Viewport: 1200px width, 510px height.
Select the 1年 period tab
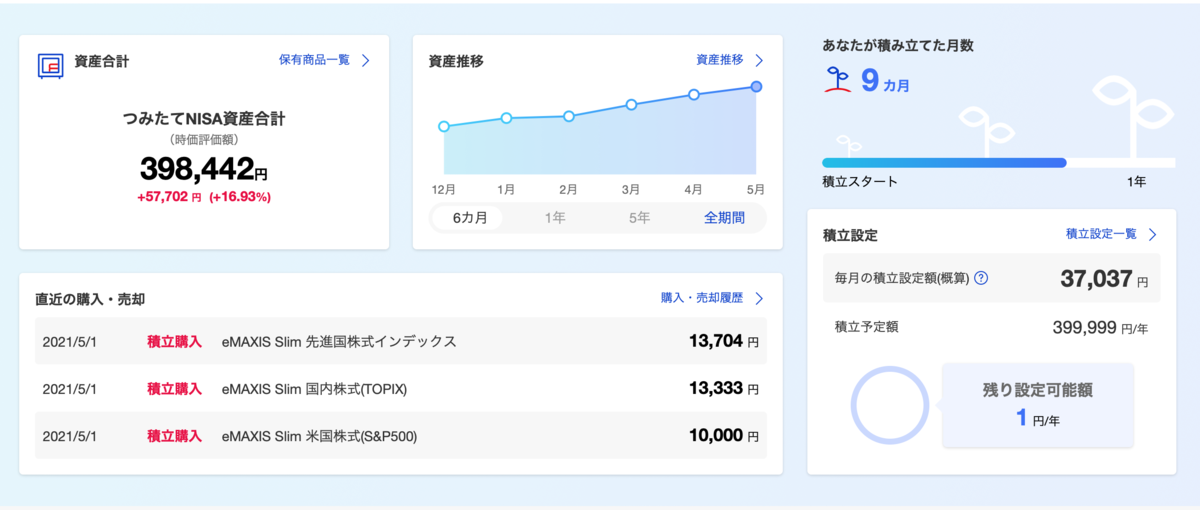(555, 218)
